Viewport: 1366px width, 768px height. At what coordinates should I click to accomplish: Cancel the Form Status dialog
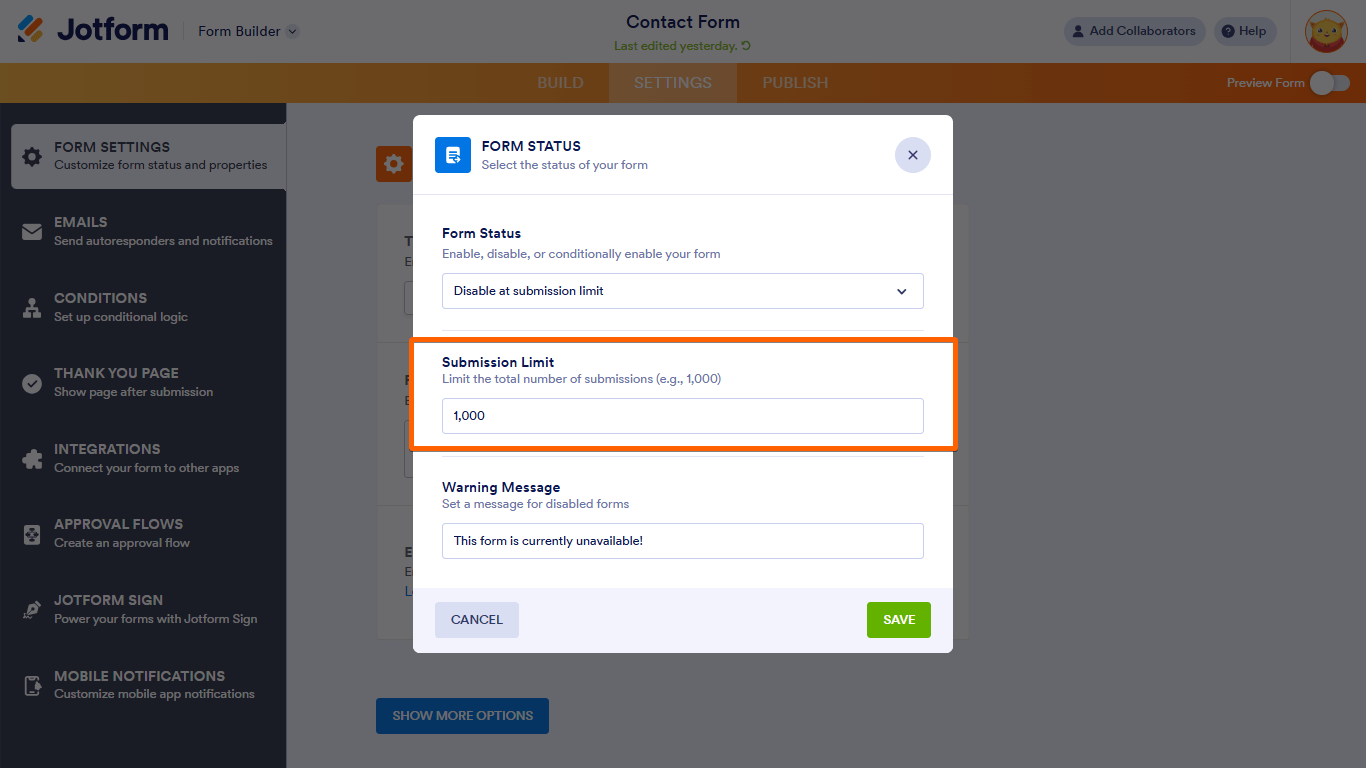coord(476,620)
